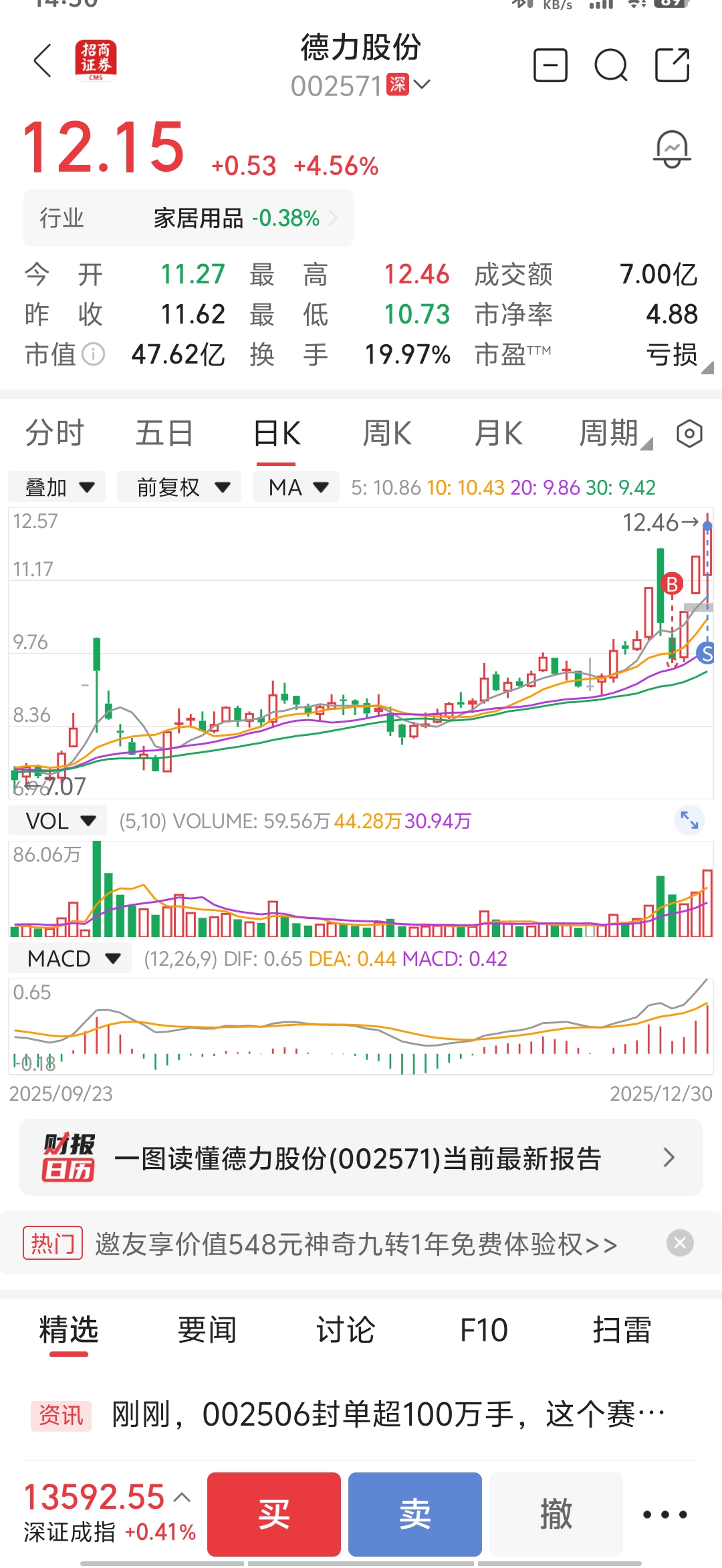Open news 刚刚，002506封单超100万手
This screenshot has height=1568, width=722.
tap(388, 1414)
